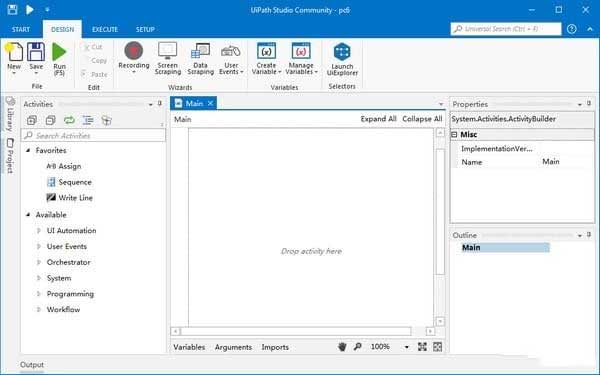Viewport: 600px width, 375px height.
Task: Open the Output panel
Action: tap(32, 365)
